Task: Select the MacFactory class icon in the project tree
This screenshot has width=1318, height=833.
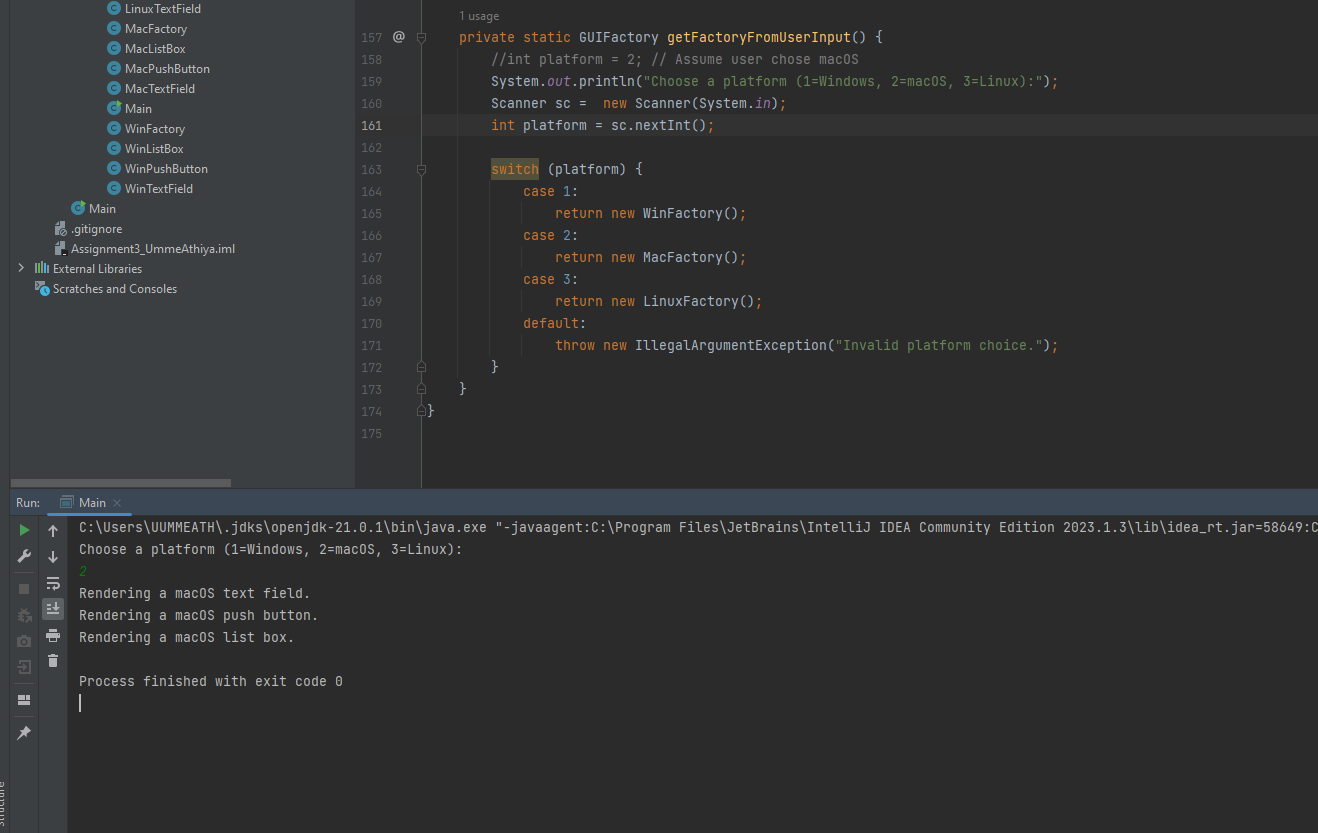Action: coord(113,28)
